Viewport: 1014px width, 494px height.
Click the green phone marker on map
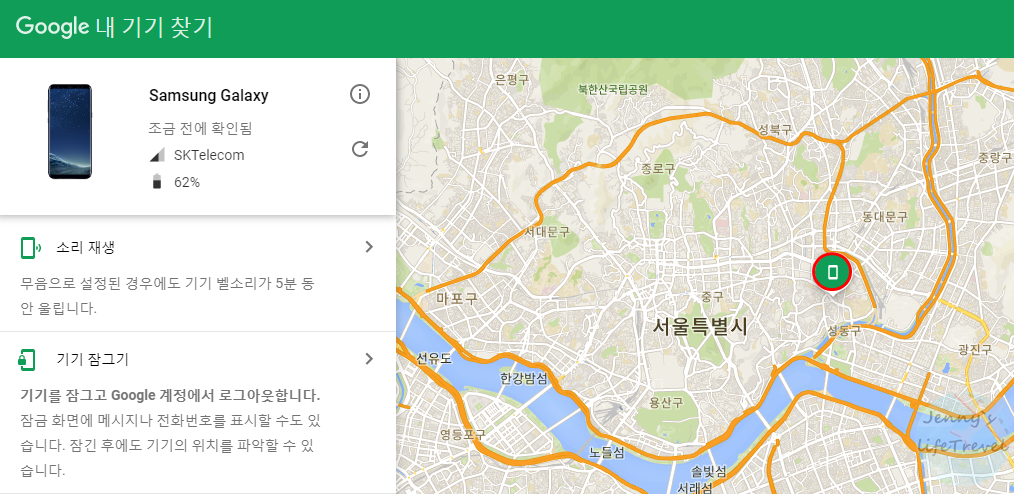832,272
